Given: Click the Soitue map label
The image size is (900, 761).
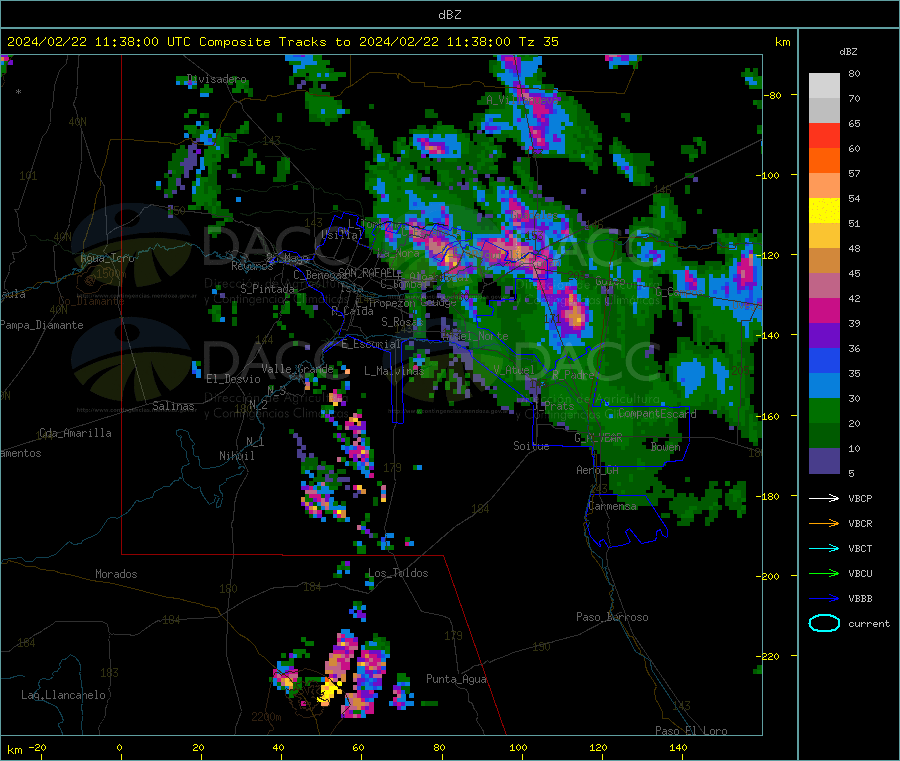Looking at the screenshot, I should coord(531,446).
